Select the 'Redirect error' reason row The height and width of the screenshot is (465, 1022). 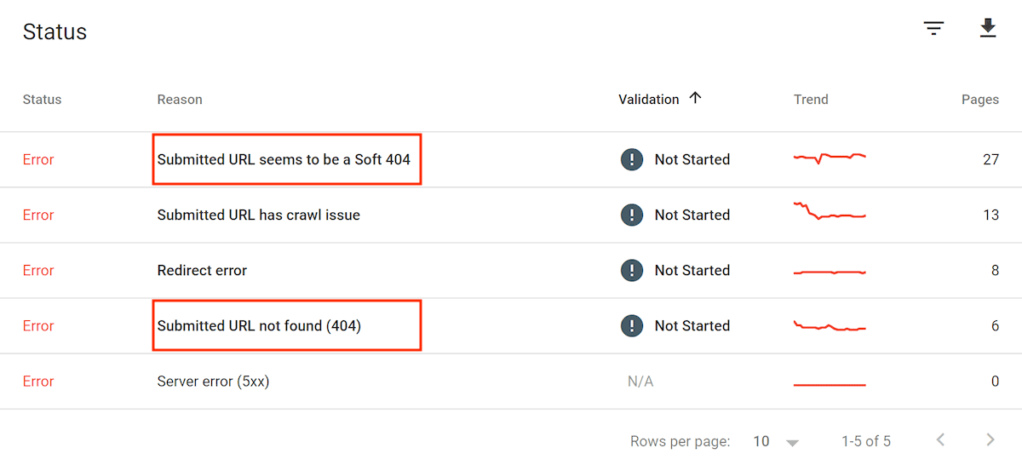click(x=202, y=270)
